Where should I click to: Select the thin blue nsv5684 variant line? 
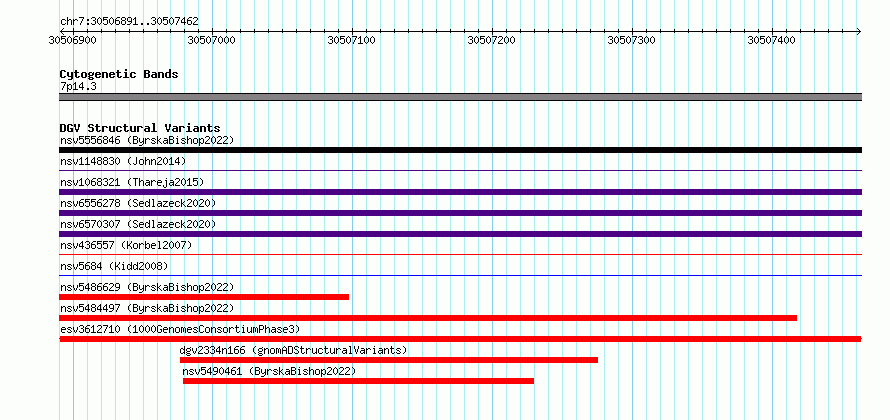(x=460, y=275)
